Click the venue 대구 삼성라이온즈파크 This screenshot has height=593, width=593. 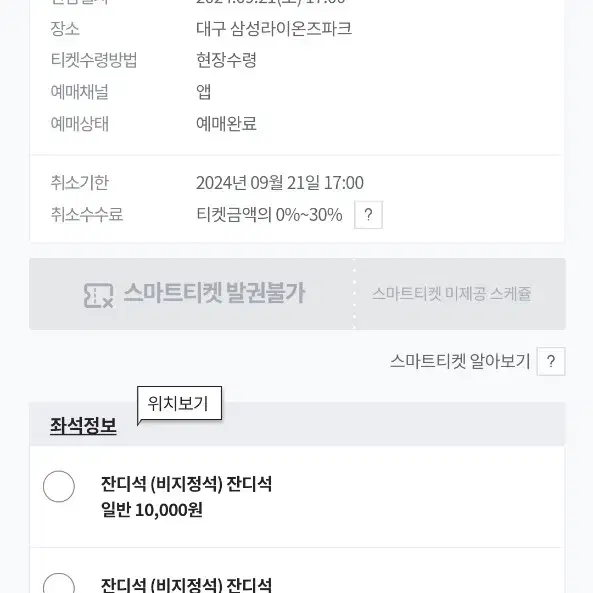[274, 29]
